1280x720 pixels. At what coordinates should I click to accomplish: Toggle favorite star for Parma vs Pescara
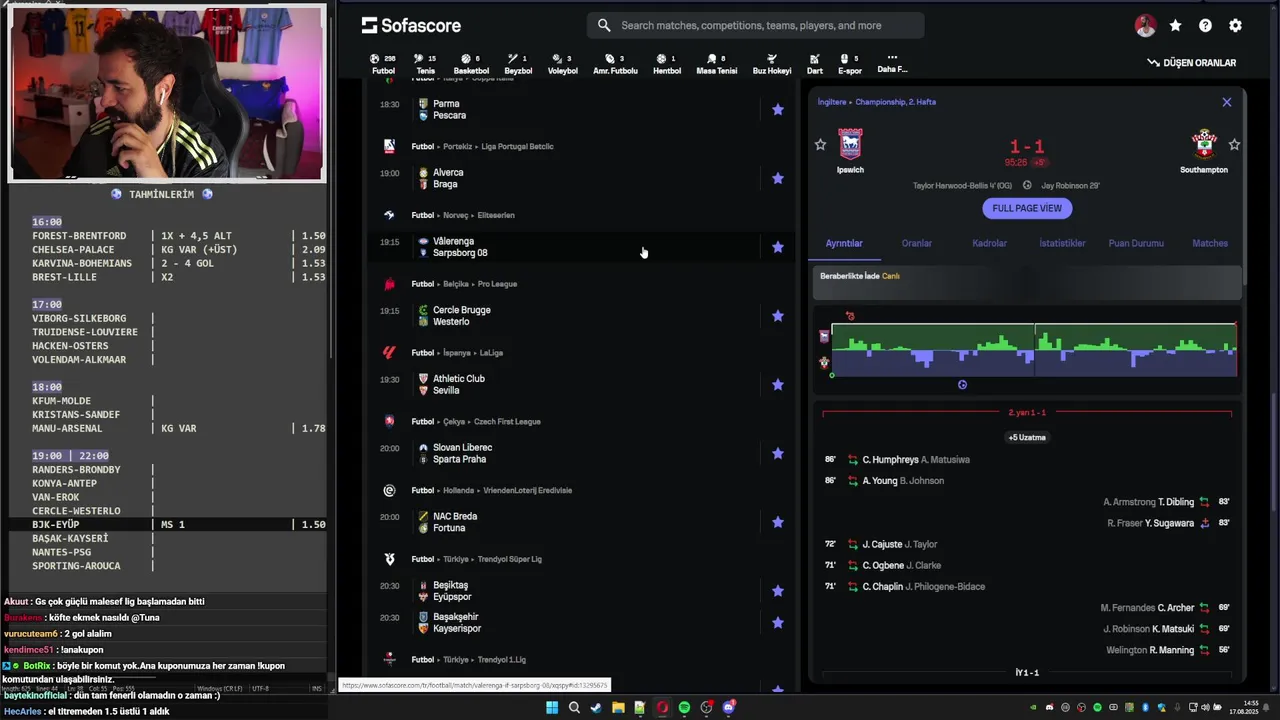778,110
